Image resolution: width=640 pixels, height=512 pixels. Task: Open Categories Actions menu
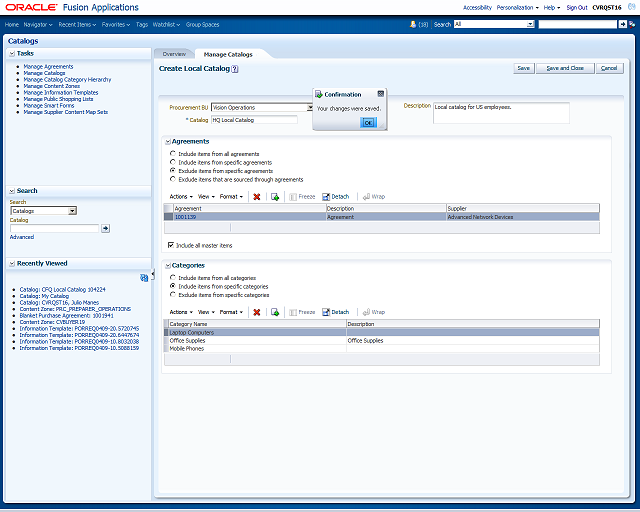181,312
